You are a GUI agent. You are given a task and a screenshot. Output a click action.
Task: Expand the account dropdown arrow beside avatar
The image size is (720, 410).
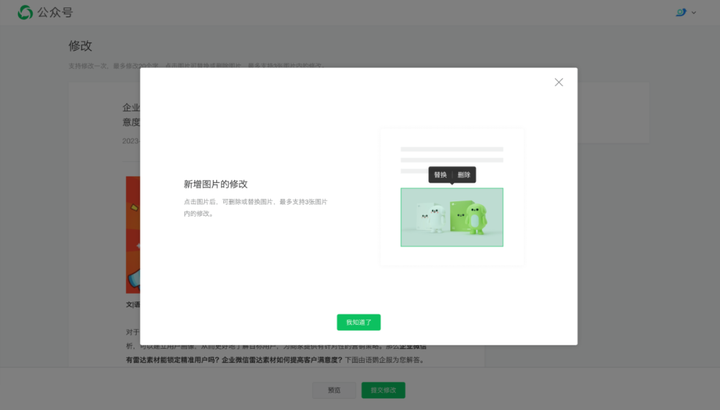tap(694, 13)
